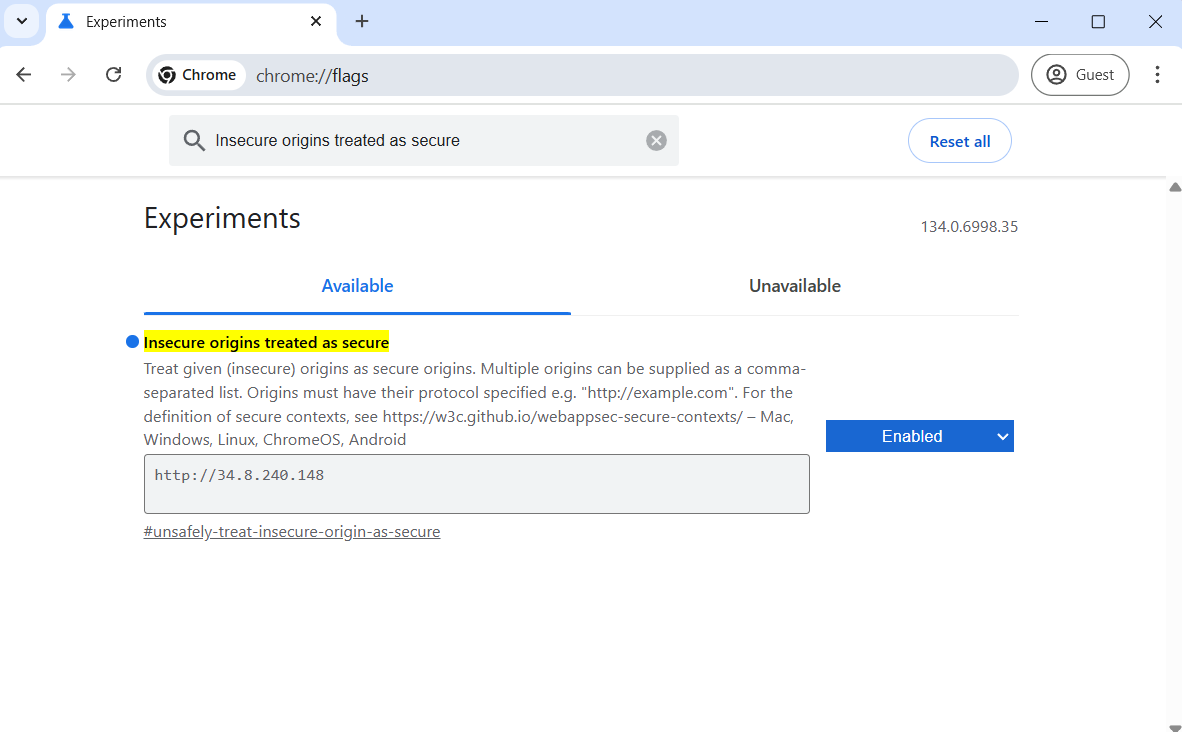Open the unsafely-treat-insecure-origin-as-secure link
The height and width of the screenshot is (732, 1182).
pos(292,531)
